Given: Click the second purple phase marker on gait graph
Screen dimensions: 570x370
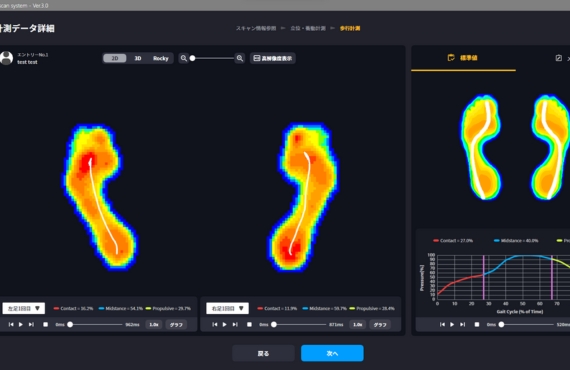Looking at the screenshot, I should pyautogui.click(x=552, y=277).
